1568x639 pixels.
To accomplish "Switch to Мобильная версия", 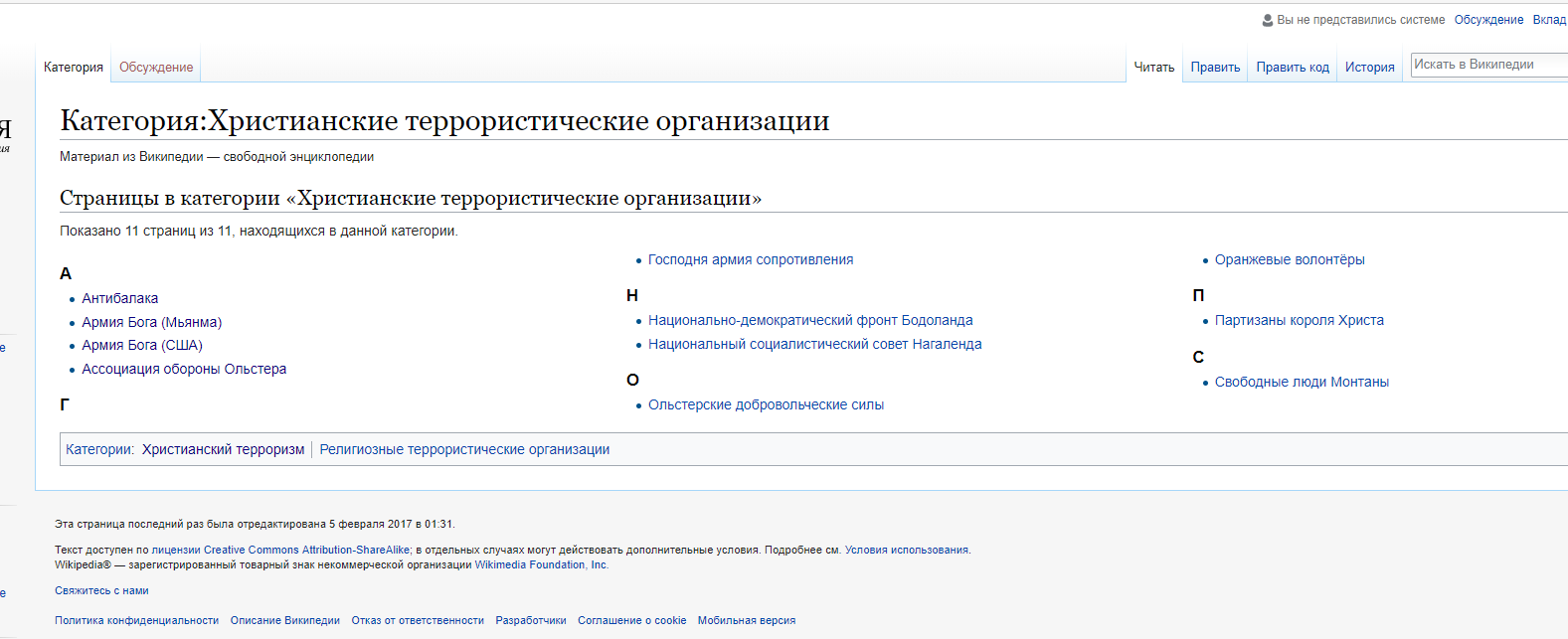I will [747, 620].
